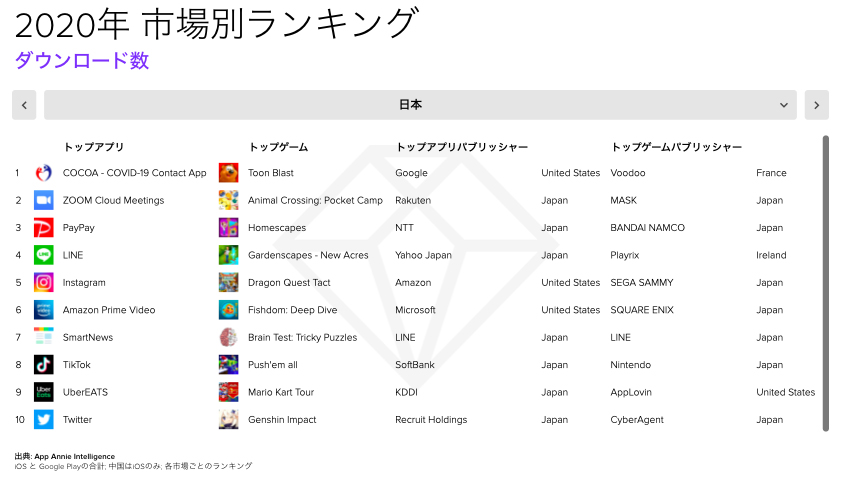Click the publisher 'KDDI'
Image resolution: width=859 pixels, height=478 pixels.
[406, 392]
